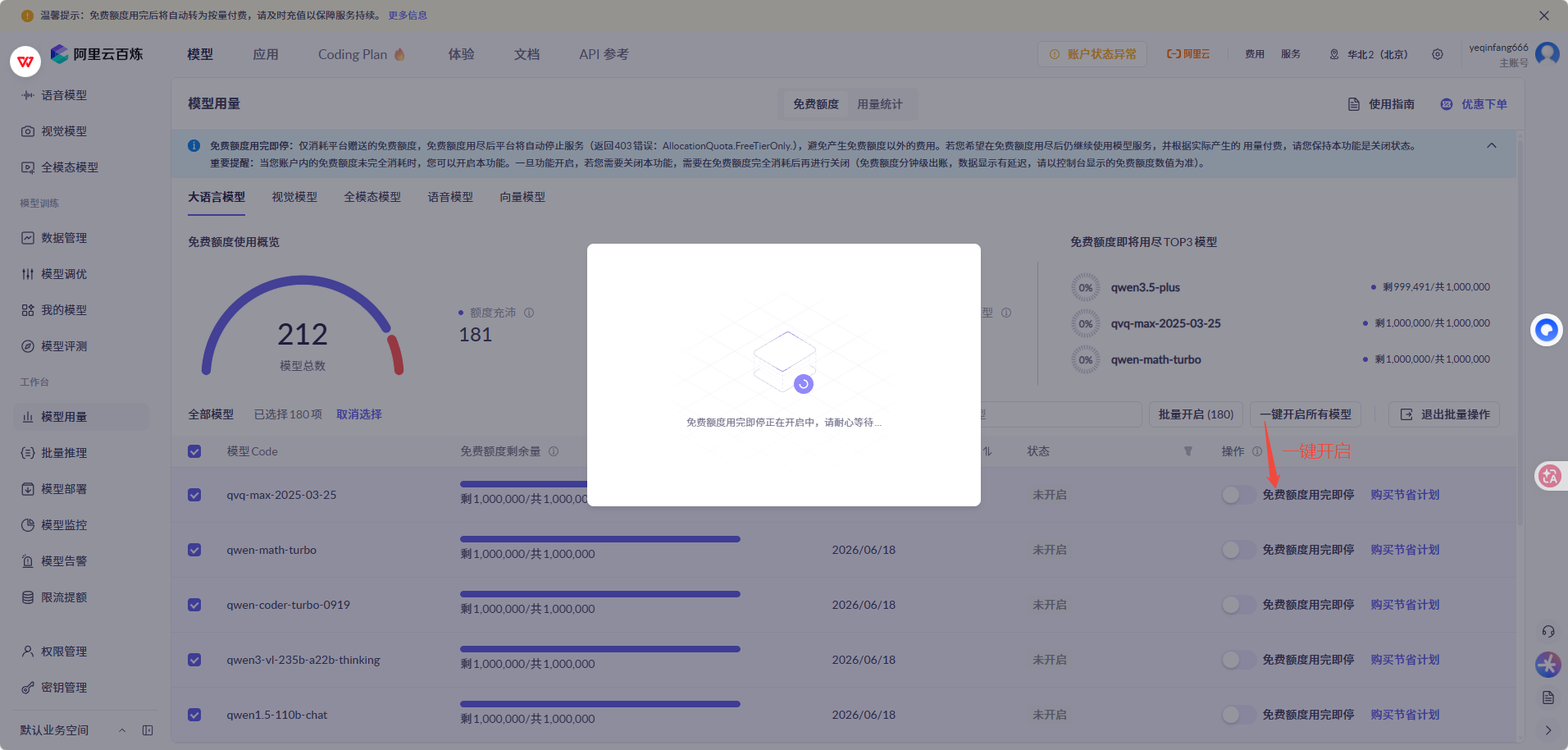The height and width of the screenshot is (750, 1568).
Task: Open the 模型 top menu
Action: (x=200, y=54)
